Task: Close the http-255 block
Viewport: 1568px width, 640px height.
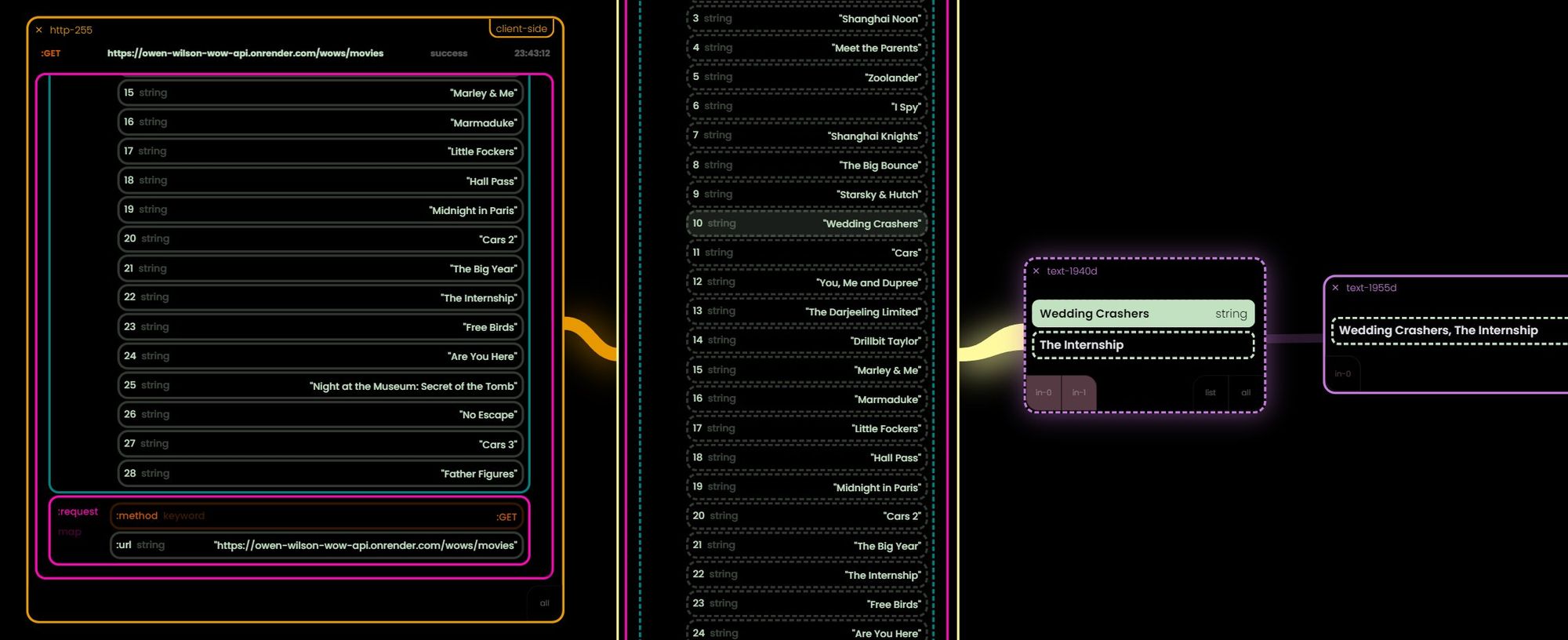Action: point(38,30)
